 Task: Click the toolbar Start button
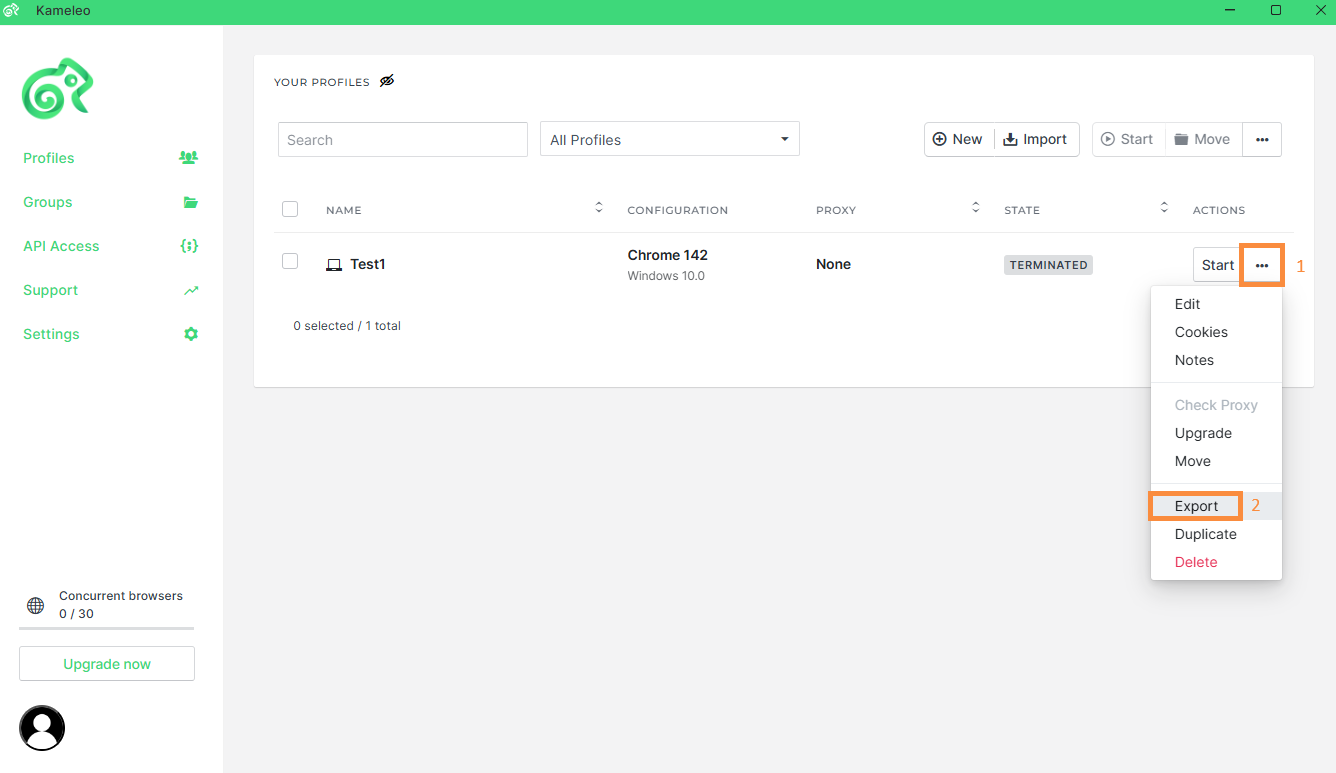(x=1127, y=139)
